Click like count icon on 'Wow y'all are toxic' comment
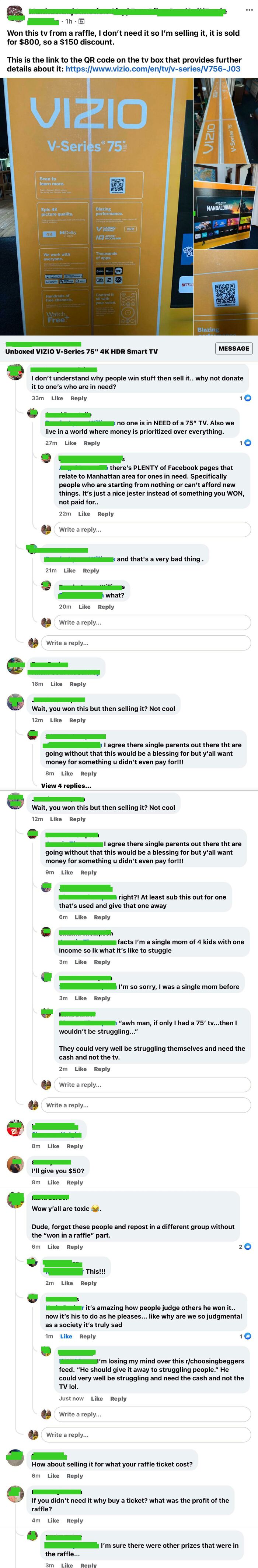This screenshot has height=1568, width=258. [x=248, y=1246]
